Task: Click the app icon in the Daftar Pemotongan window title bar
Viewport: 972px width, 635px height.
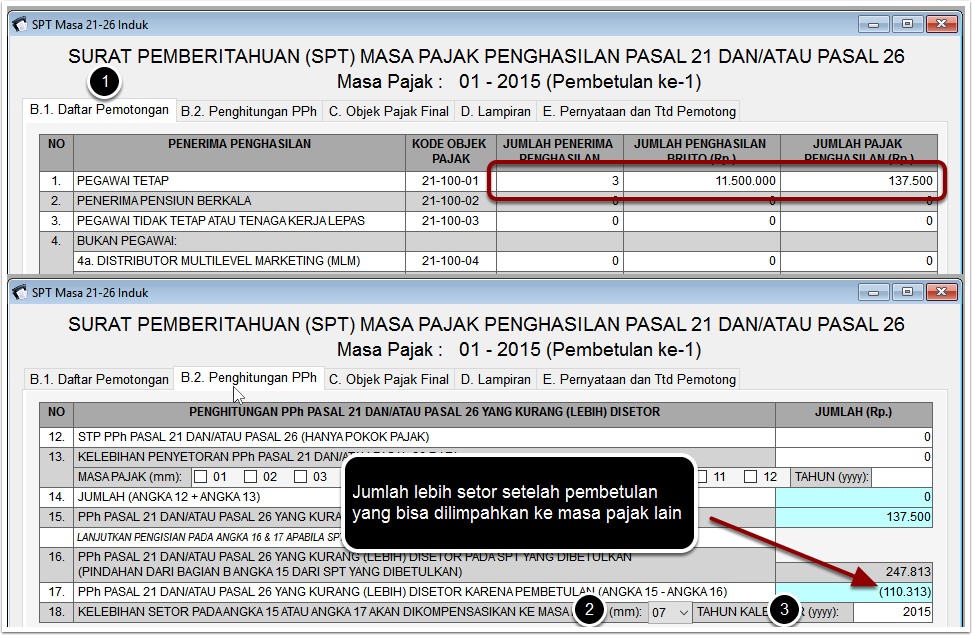Action: click(x=20, y=25)
